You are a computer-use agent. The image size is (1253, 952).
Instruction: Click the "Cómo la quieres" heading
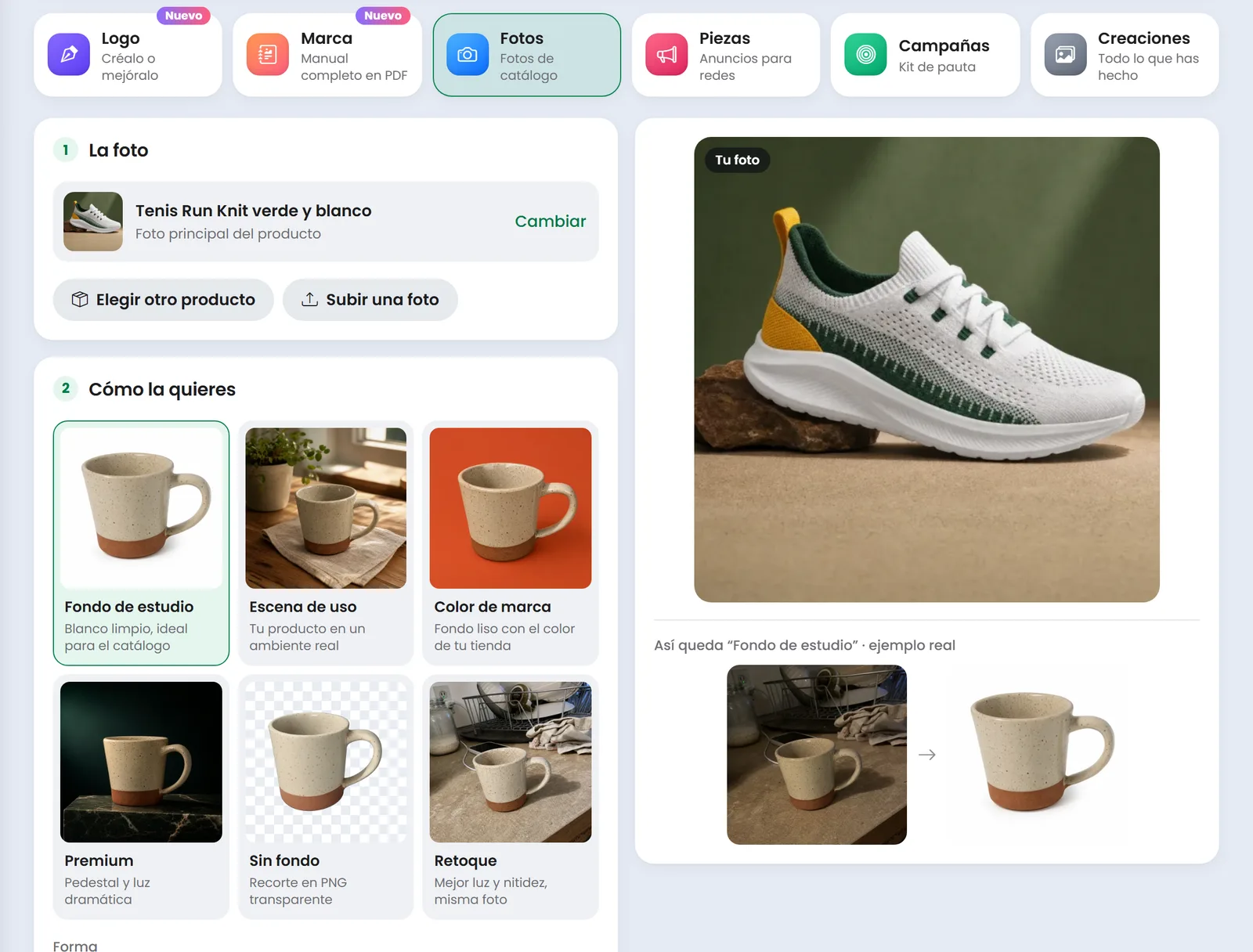(x=162, y=389)
